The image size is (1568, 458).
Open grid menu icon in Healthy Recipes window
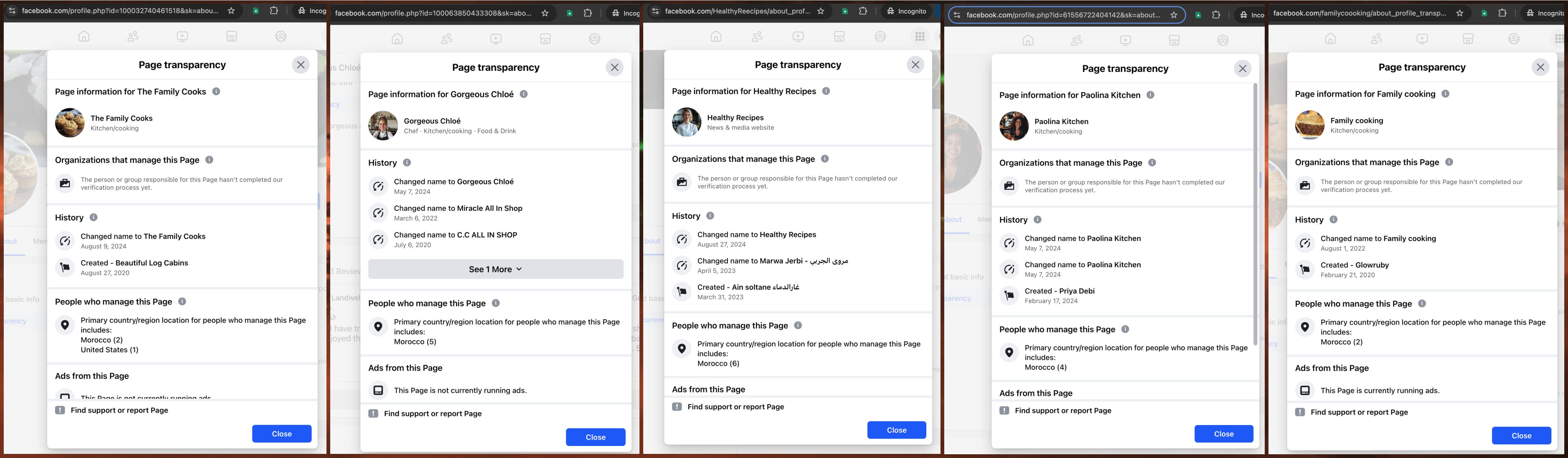point(920,37)
